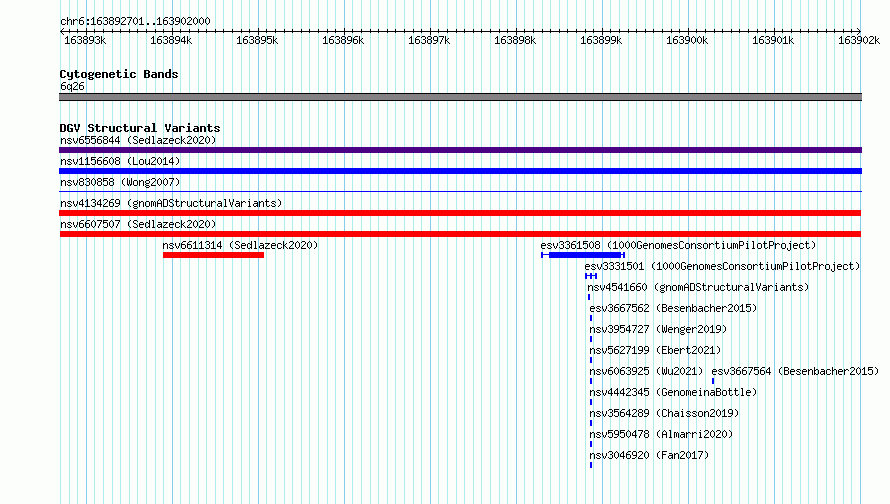890x504 pixels.
Task: Click the 163902k ruler label
Action: pos(859,40)
